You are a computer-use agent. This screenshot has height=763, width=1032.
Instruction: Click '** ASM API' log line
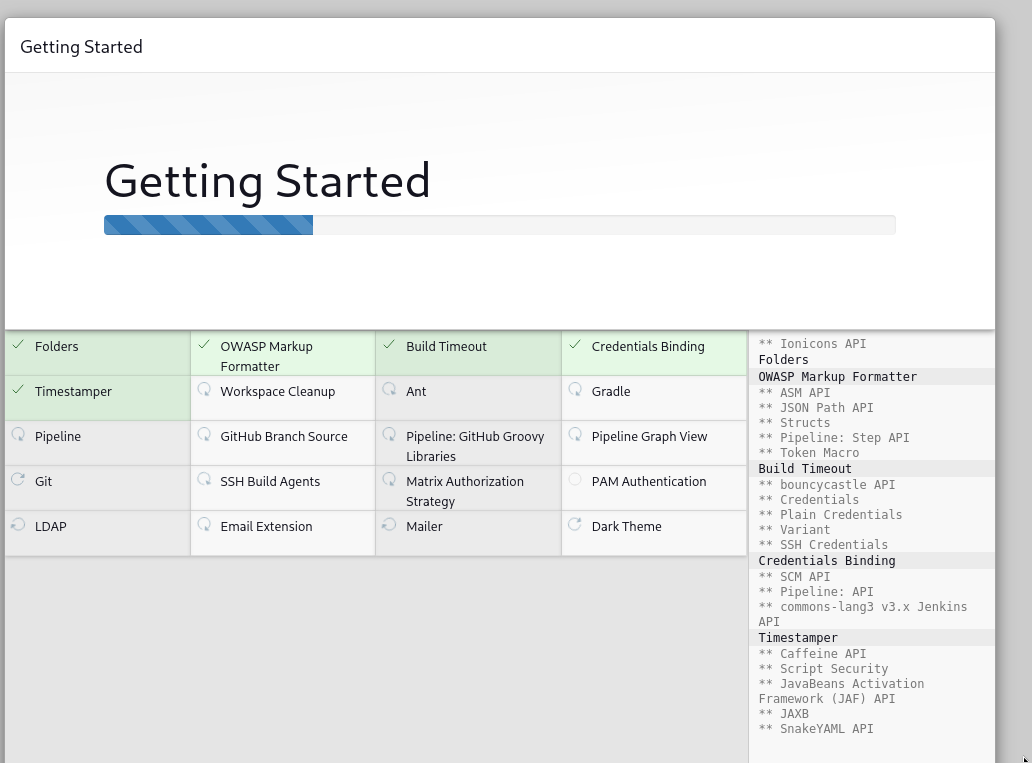(x=794, y=392)
